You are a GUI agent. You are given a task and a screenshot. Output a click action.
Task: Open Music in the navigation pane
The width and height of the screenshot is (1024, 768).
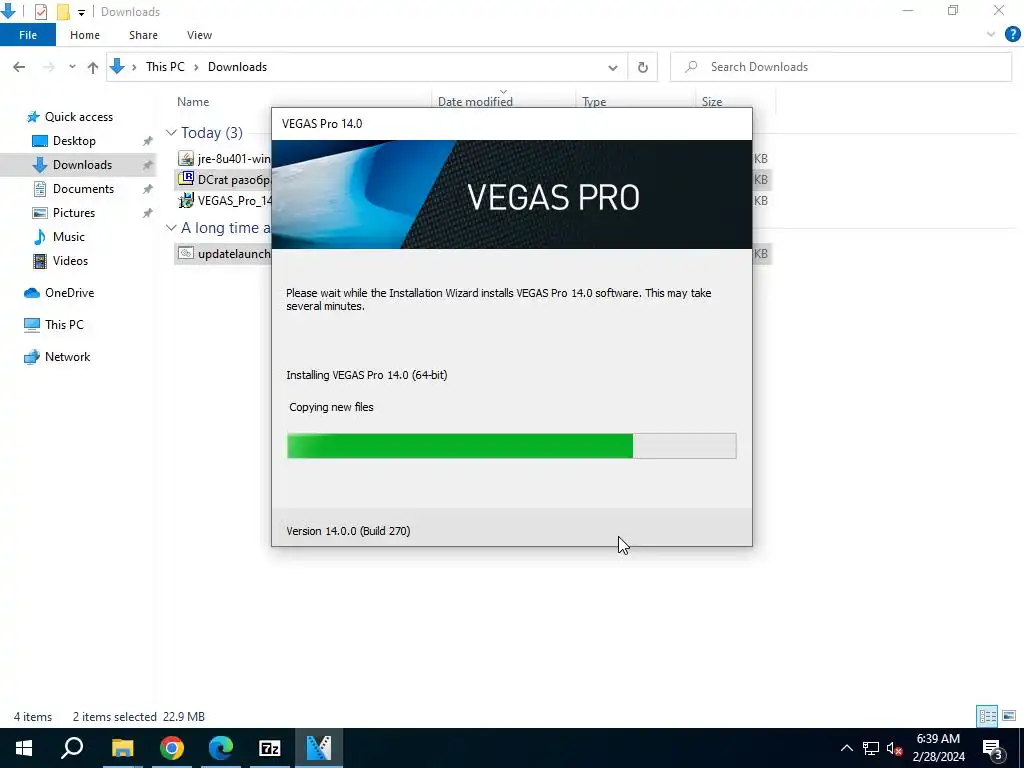click(x=69, y=236)
